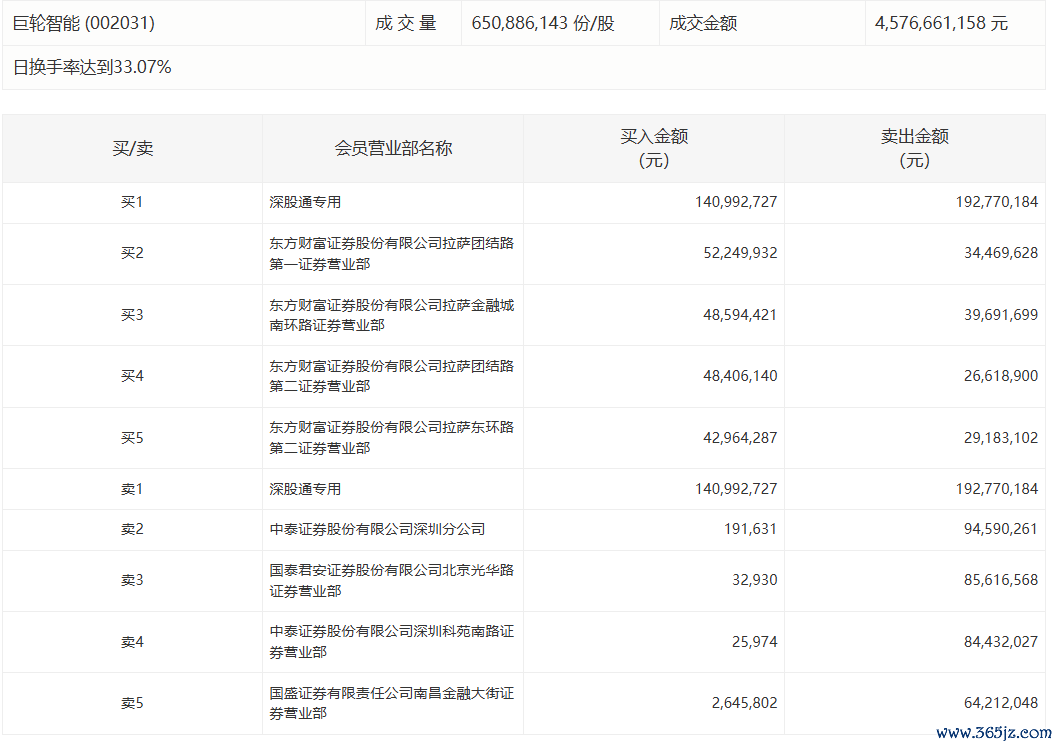Click the 巨轮智能 (002031) stock name

[84, 22]
